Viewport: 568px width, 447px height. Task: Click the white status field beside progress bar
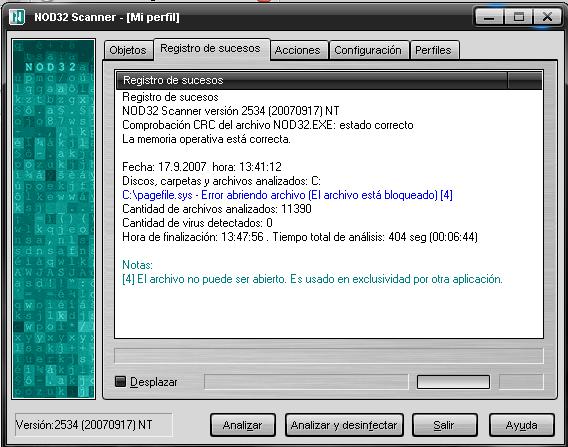click(453, 382)
